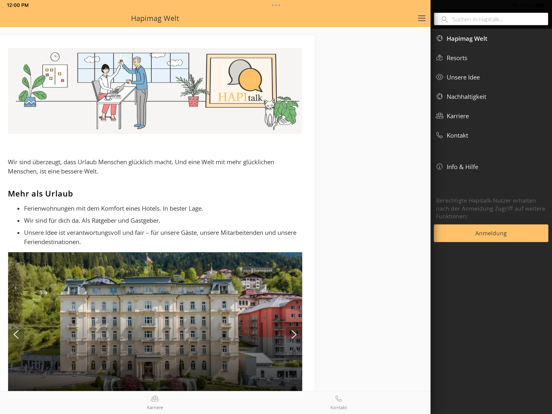This screenshot has width=552, height=414.
Task: Click the Resorts icon in the sidebar
Action: tap(439, 58)
